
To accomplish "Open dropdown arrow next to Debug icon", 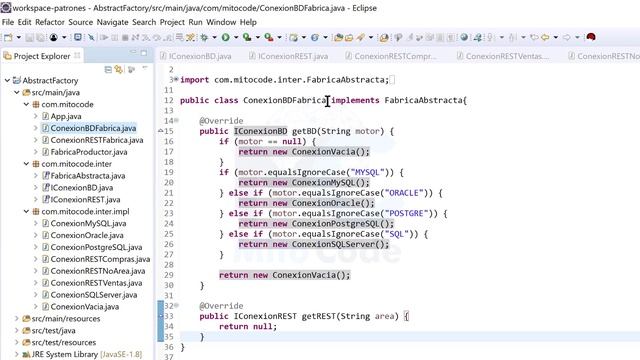I will point(214,38).
